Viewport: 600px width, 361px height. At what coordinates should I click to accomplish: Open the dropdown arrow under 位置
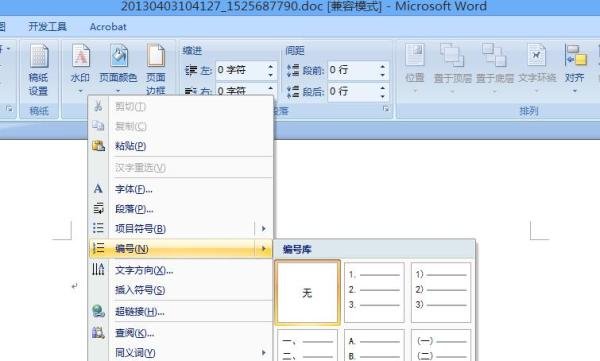coord(415,91)
